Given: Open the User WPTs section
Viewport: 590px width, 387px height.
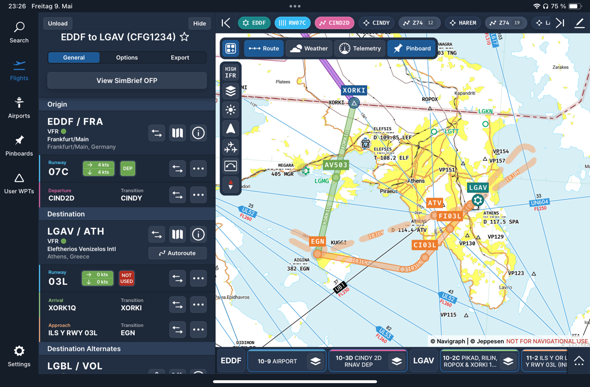Looking at the screenshot, I should tap(19, 184).
